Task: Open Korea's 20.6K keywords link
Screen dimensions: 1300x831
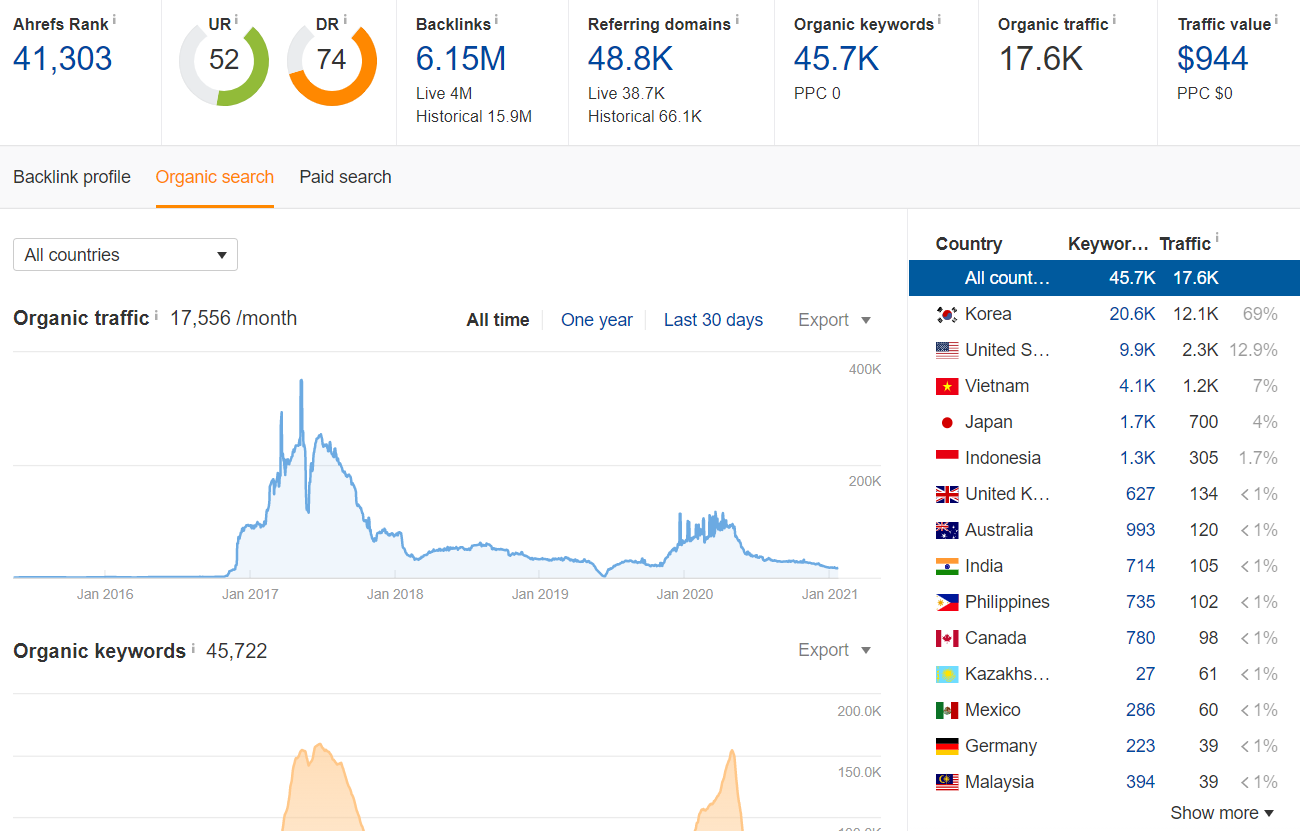Action: [1132, 313]
